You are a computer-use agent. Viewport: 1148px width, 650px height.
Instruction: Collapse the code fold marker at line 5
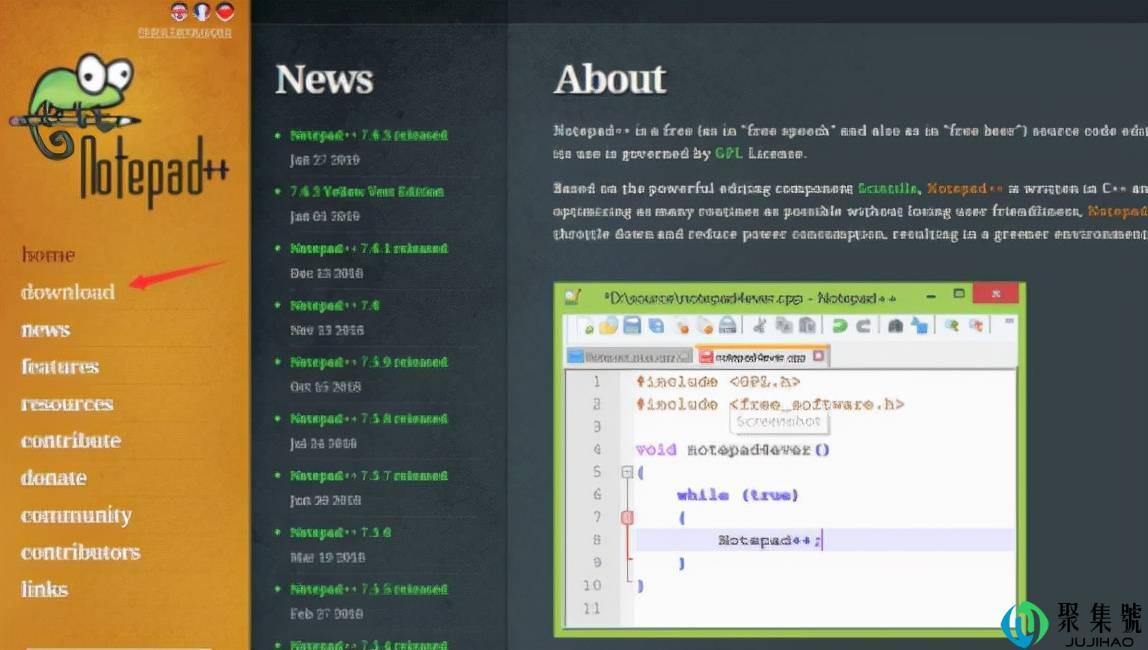[x=627, y=472]
